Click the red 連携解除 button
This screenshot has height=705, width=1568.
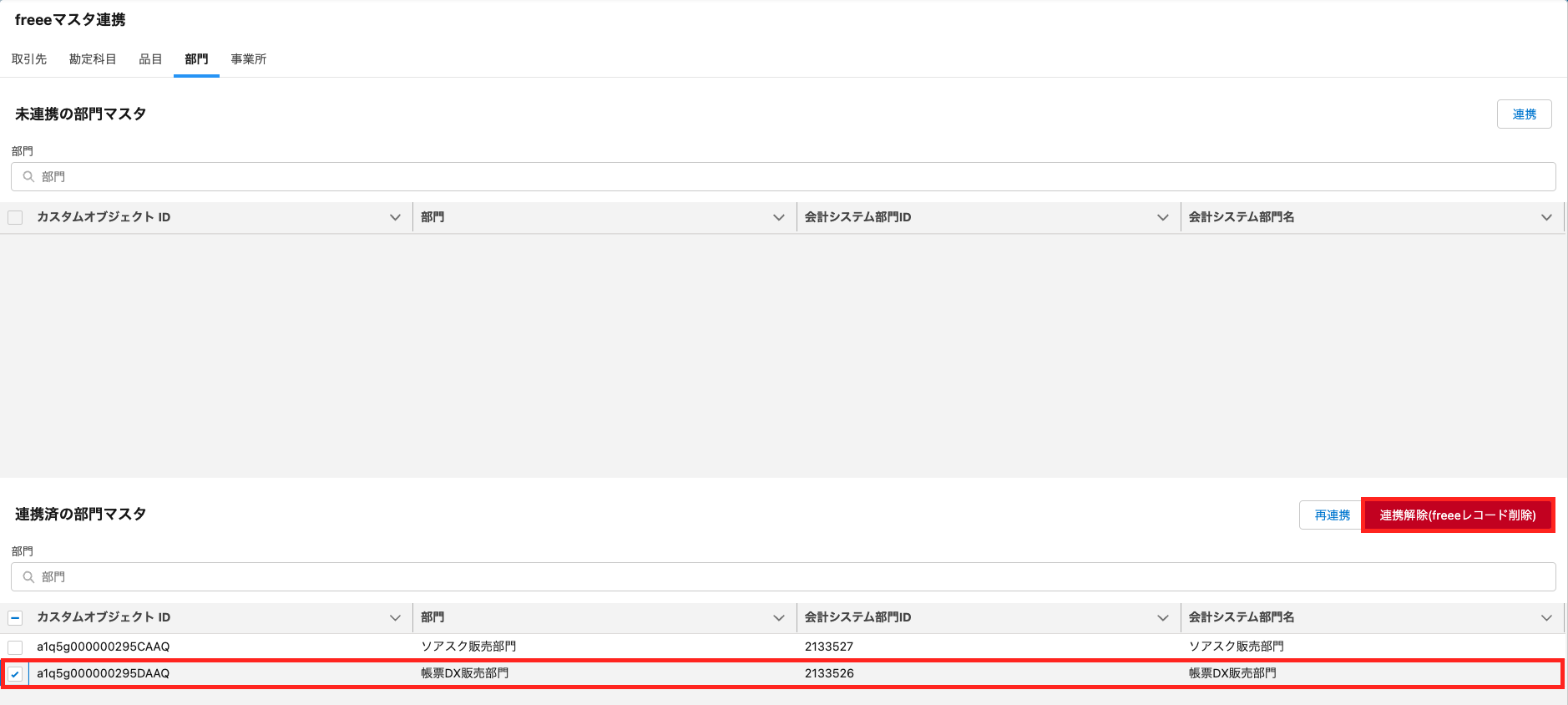(x=1457, y=515)
